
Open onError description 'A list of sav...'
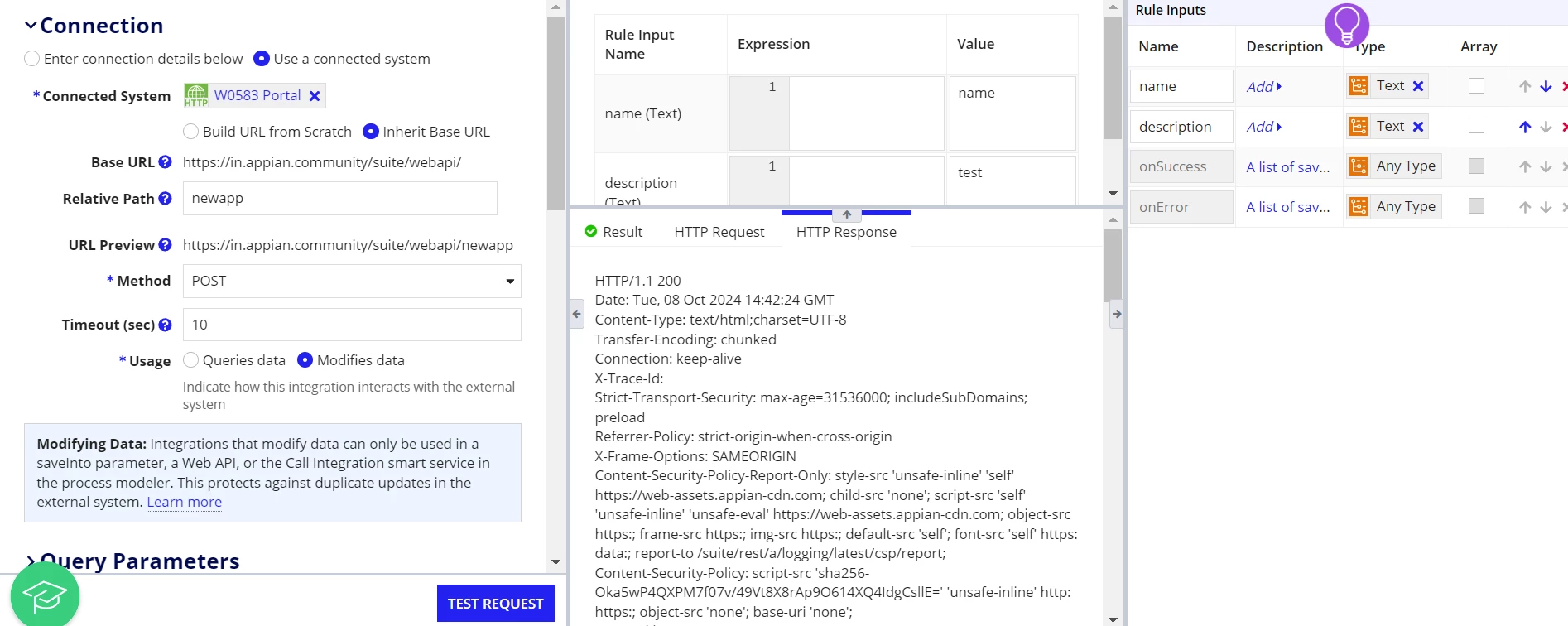(x=1287, y=207)
